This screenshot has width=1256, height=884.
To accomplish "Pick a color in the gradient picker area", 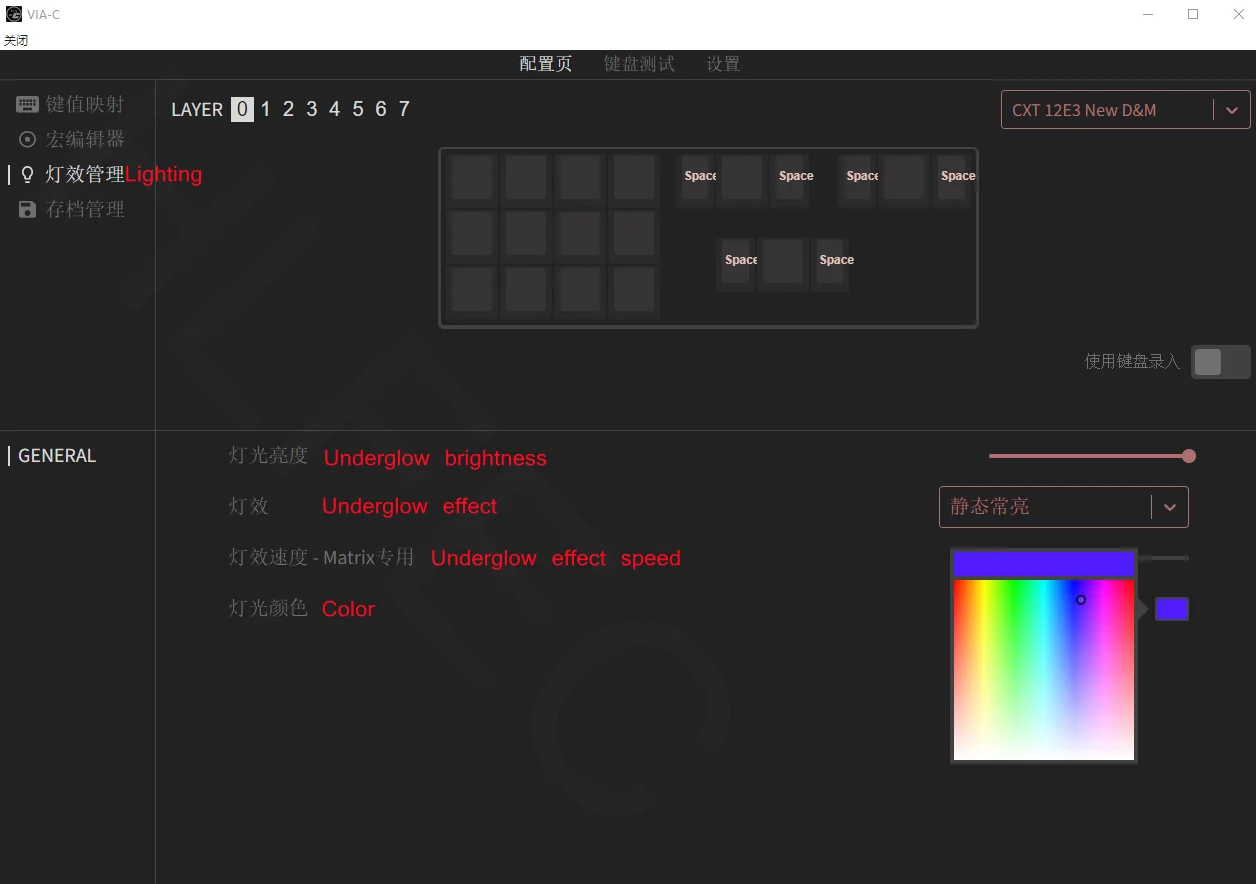I will click(1044, 670).
